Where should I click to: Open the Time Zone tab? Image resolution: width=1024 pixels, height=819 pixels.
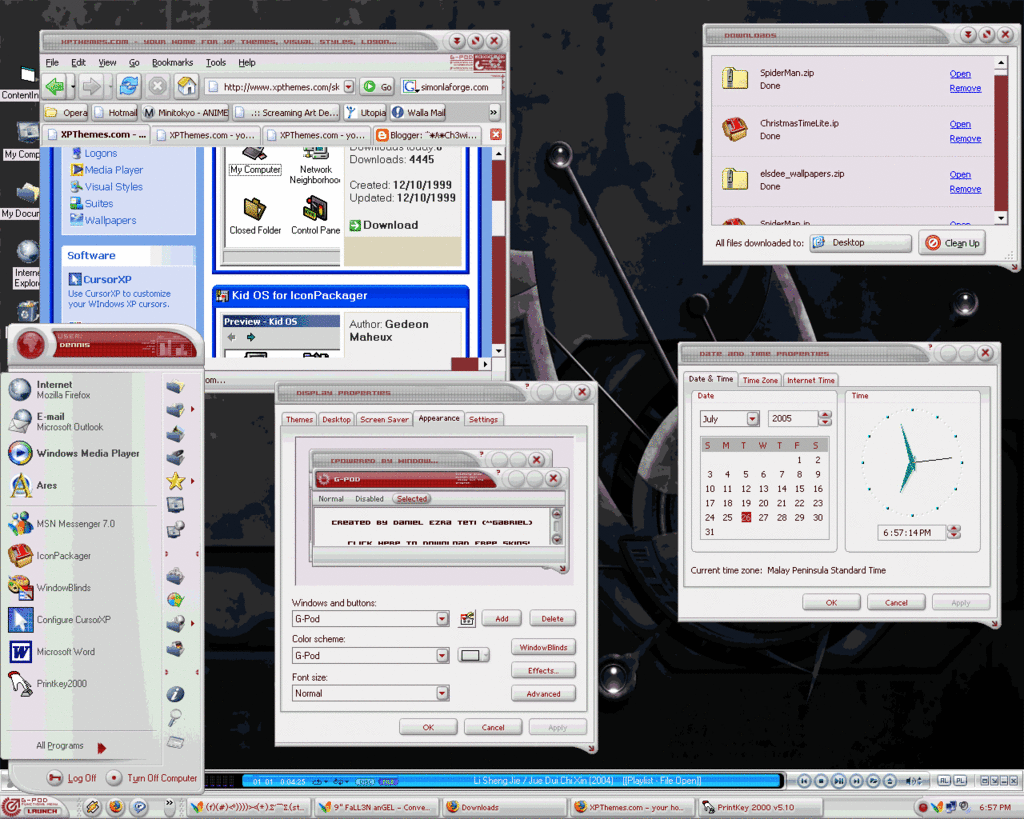pyautogui.click(x=760, y=380)
